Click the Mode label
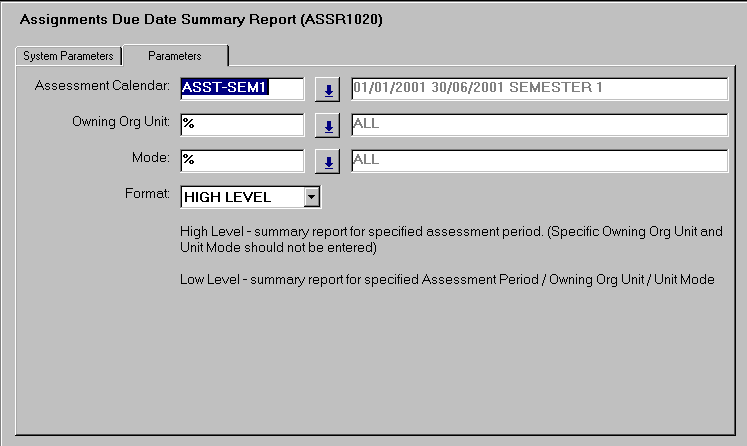This screenshot has width=747, height=446. pyautogui.click(x=152, y=158)
